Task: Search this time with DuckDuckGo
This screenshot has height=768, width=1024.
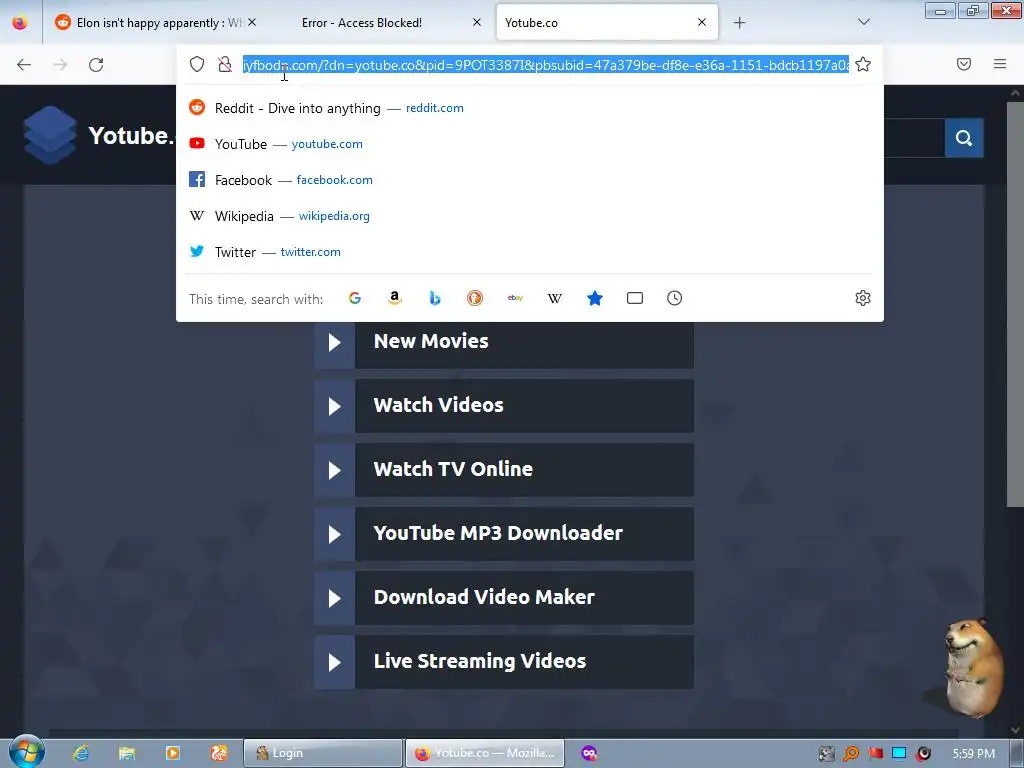Action: click(475, 298)
